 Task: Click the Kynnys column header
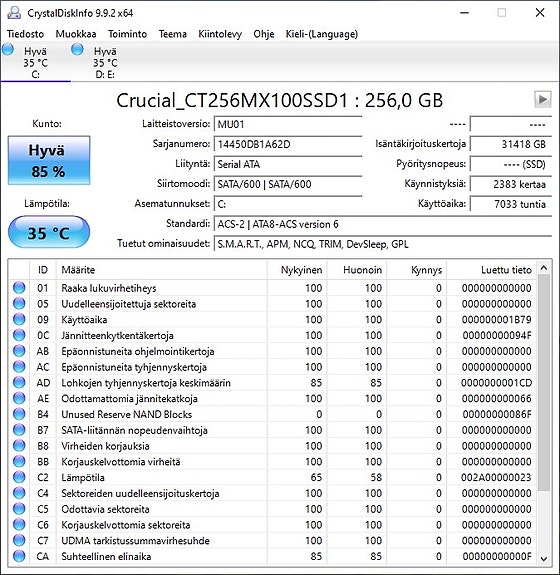tap(417, 270)
